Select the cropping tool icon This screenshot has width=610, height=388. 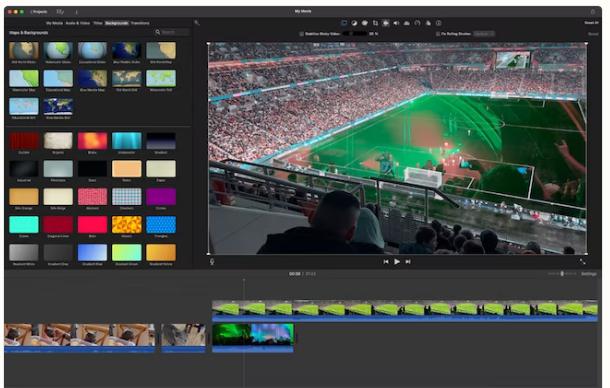pyautogui.click(x=375, y=23)
